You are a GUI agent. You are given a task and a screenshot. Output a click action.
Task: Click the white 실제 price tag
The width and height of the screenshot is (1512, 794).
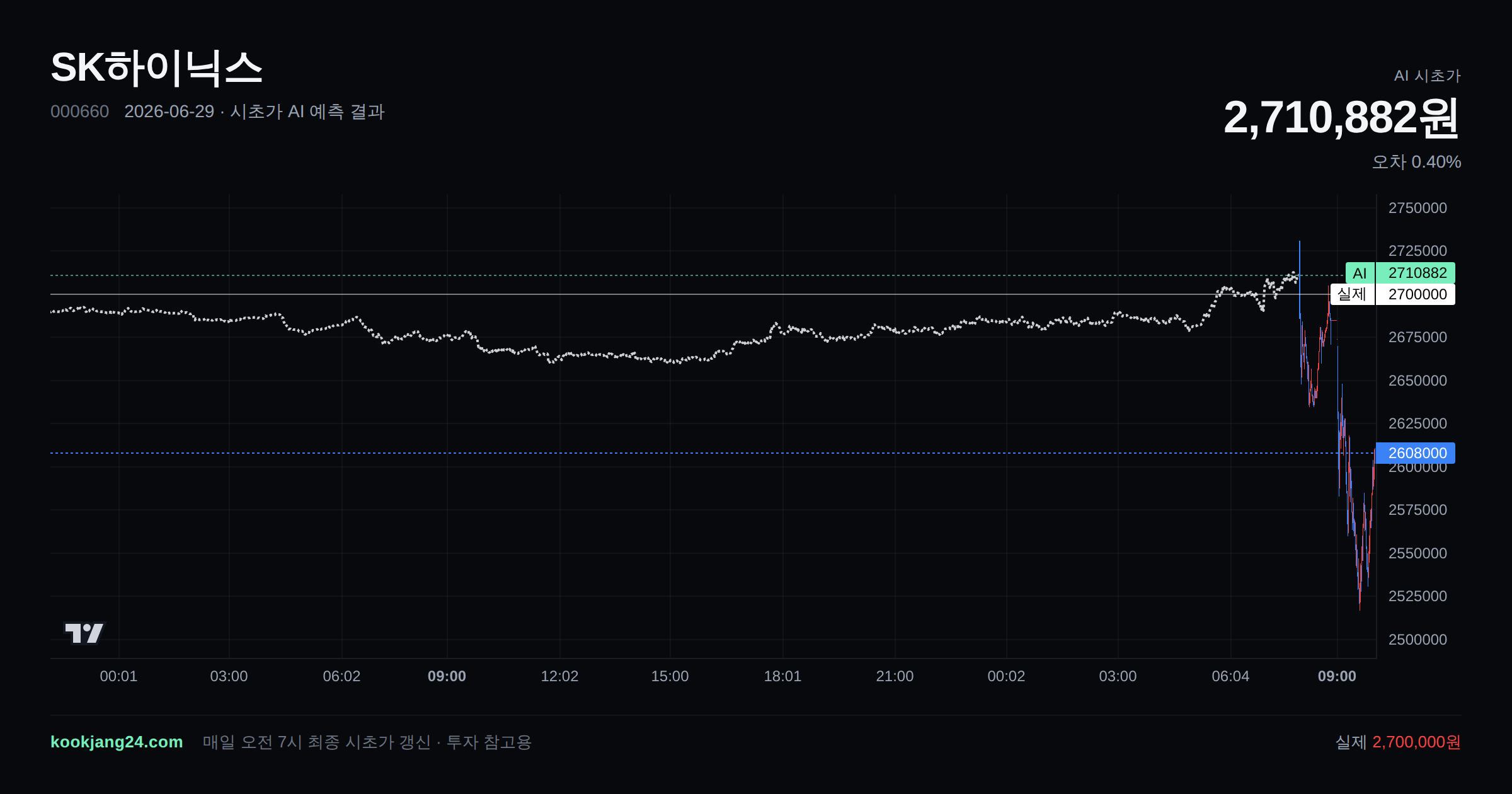[1352, 294]
